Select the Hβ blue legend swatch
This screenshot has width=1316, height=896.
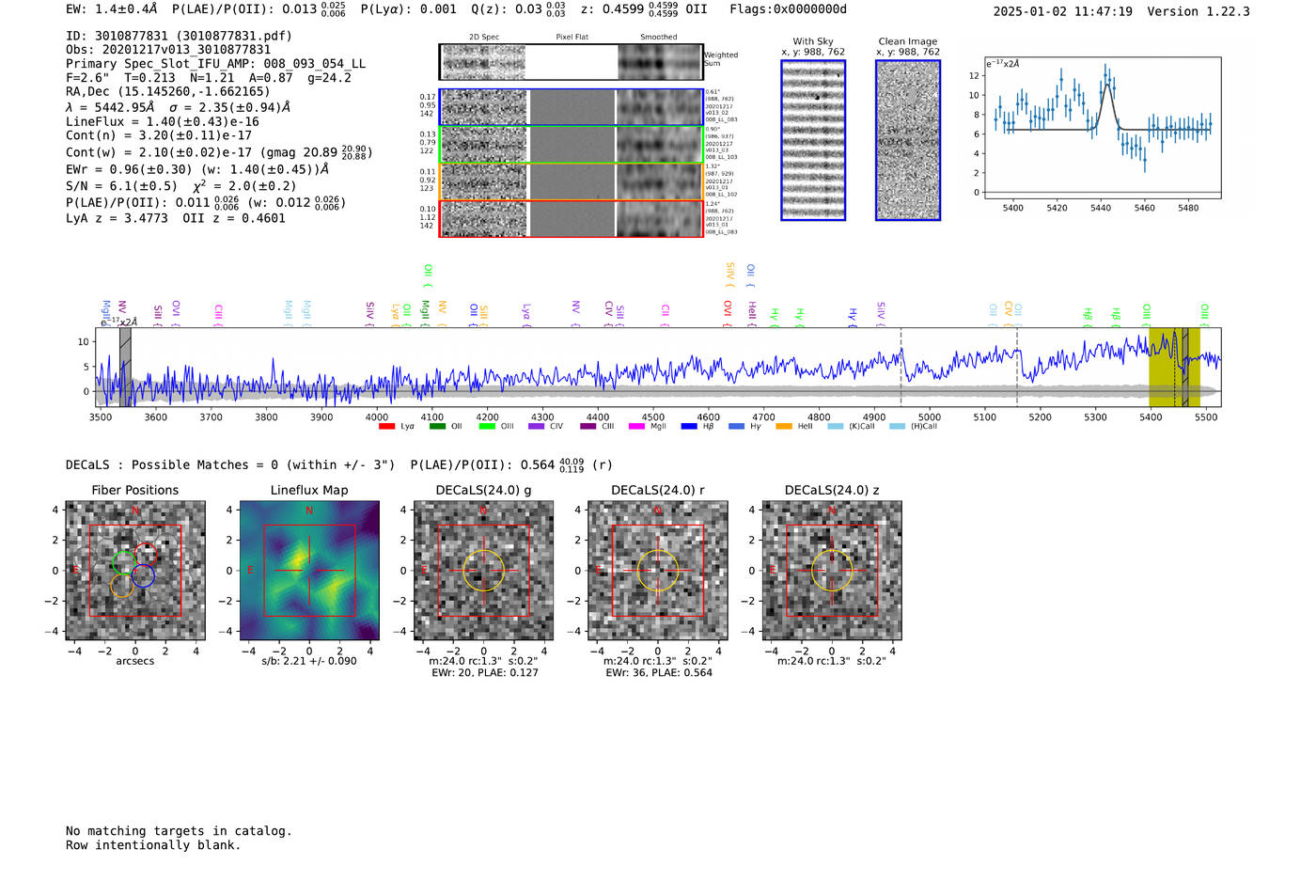tap(689, 427)
